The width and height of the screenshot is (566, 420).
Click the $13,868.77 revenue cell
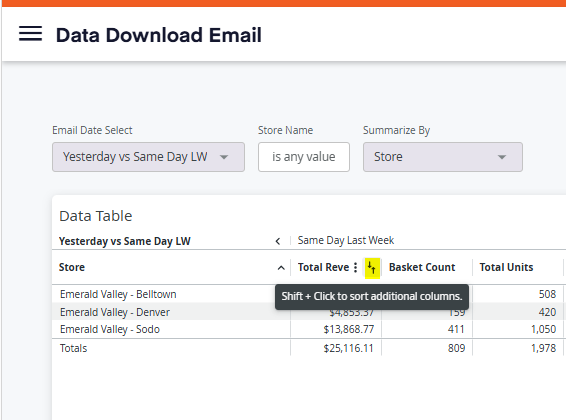point(349,329)
